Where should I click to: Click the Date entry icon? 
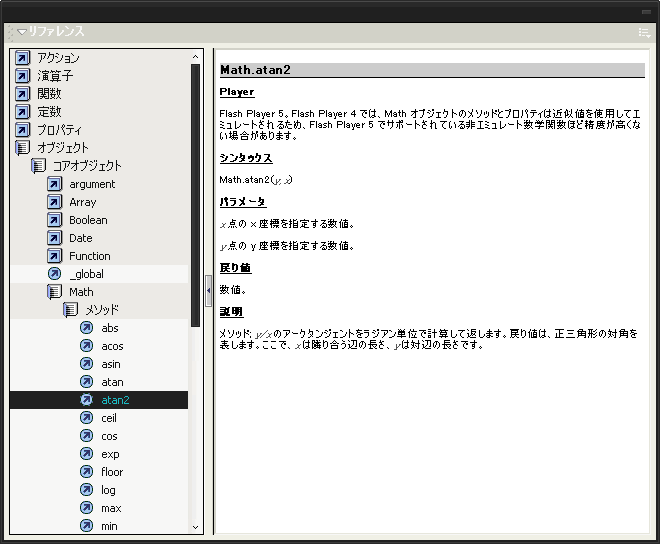coord(54,238)
